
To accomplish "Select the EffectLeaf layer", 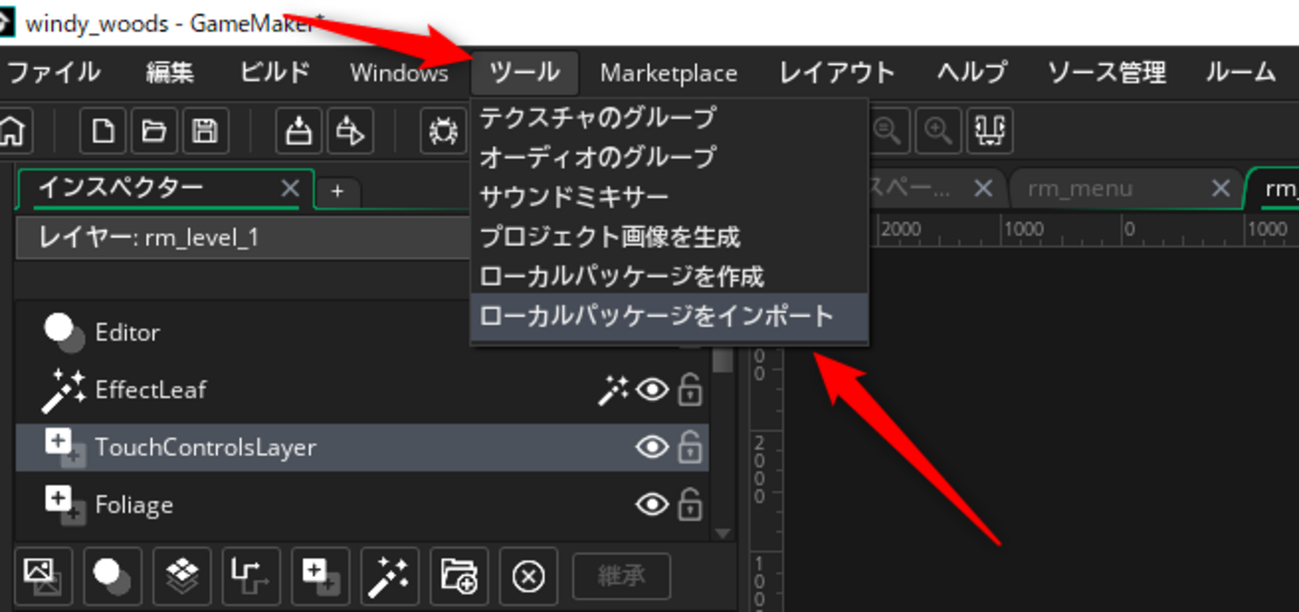I will click(x=362, y=390).
